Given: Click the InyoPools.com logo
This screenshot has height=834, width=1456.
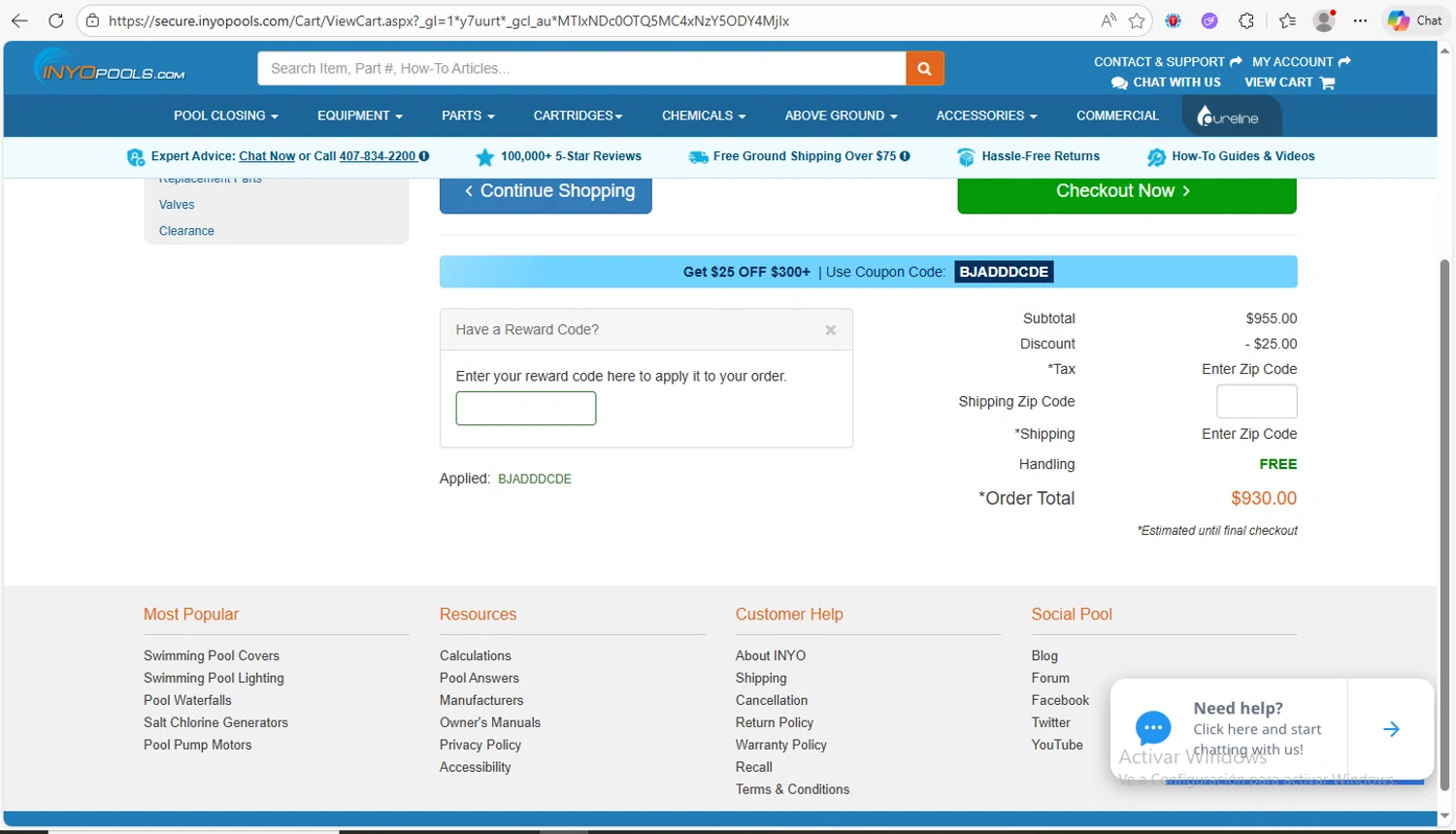Looking at the screenshot, I should pyautogui.click(x=110, y=67).
